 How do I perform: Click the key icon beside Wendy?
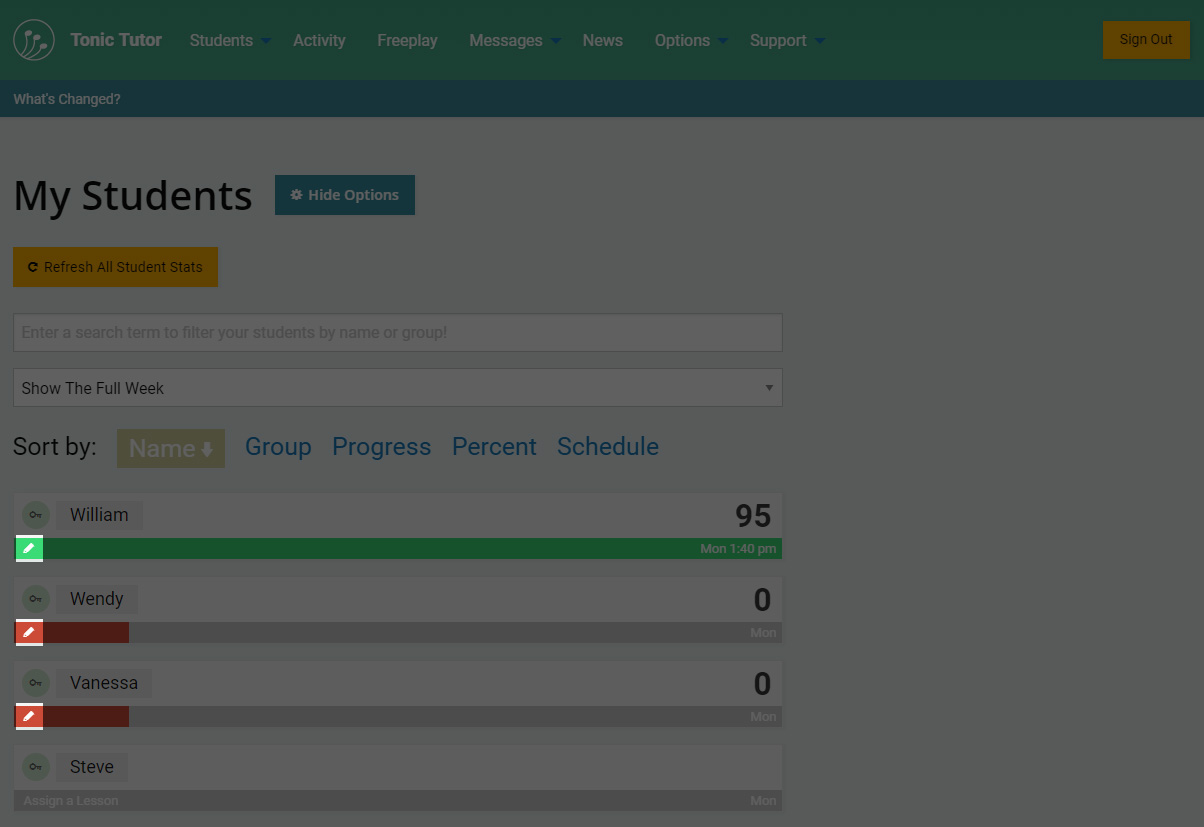point(36,599)
